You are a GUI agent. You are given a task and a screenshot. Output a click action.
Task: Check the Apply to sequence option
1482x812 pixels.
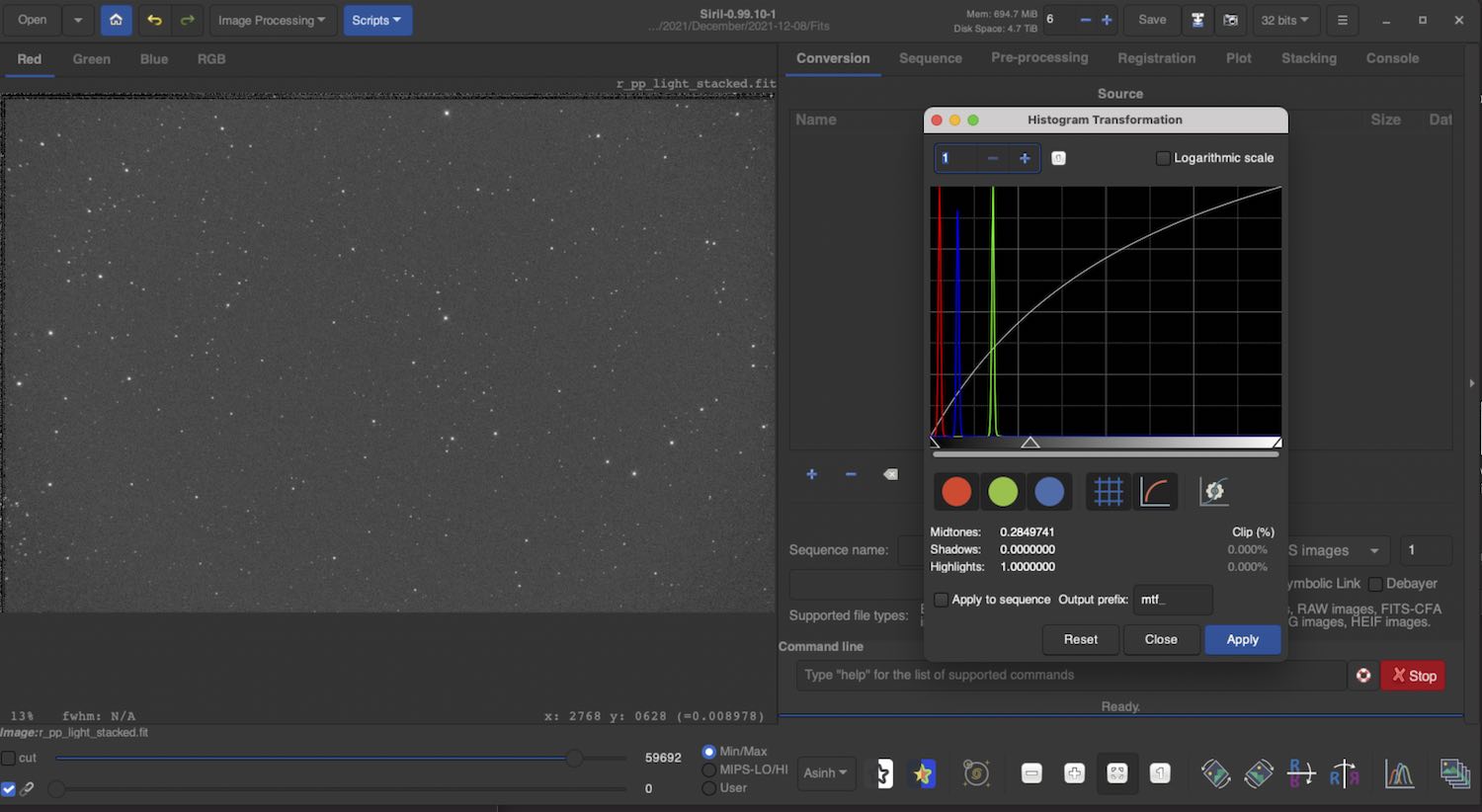[x=941, y=600]
